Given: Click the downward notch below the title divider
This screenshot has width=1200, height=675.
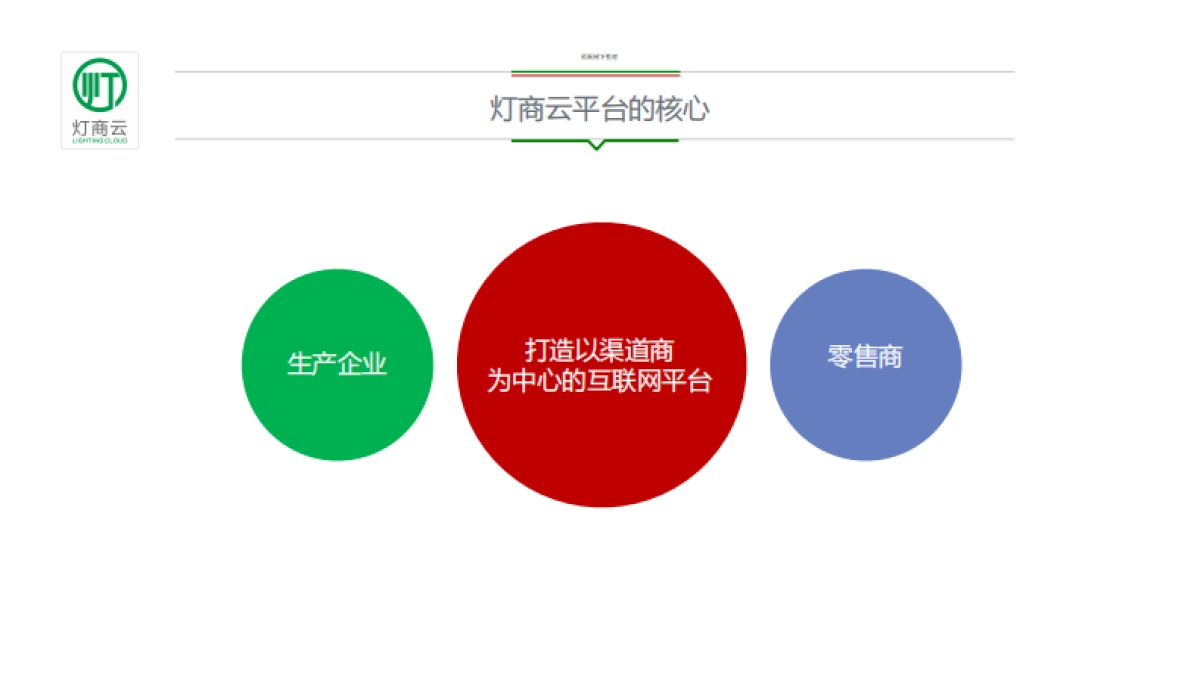Looking at the screenshot, I should coord(598,147).
